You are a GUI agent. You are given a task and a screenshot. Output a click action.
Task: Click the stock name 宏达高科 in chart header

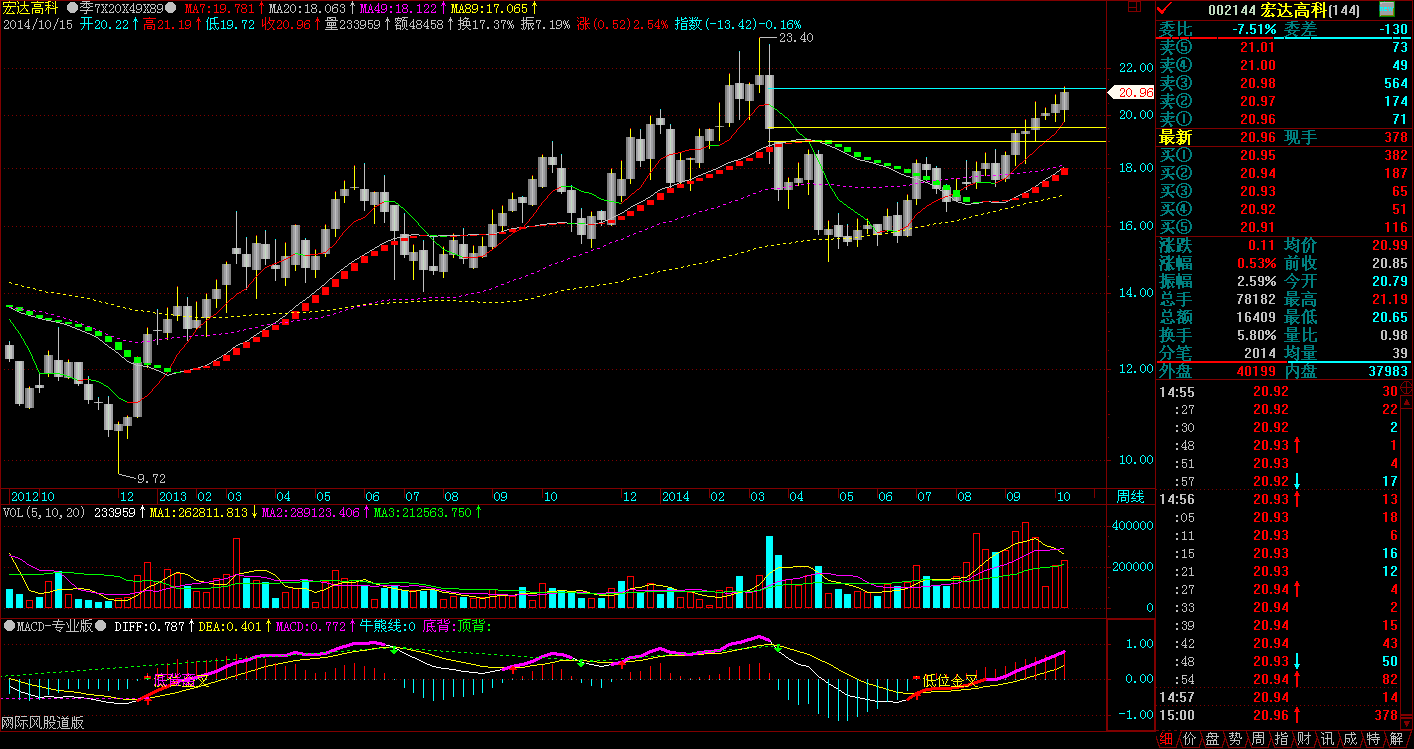tap(30, 7)
